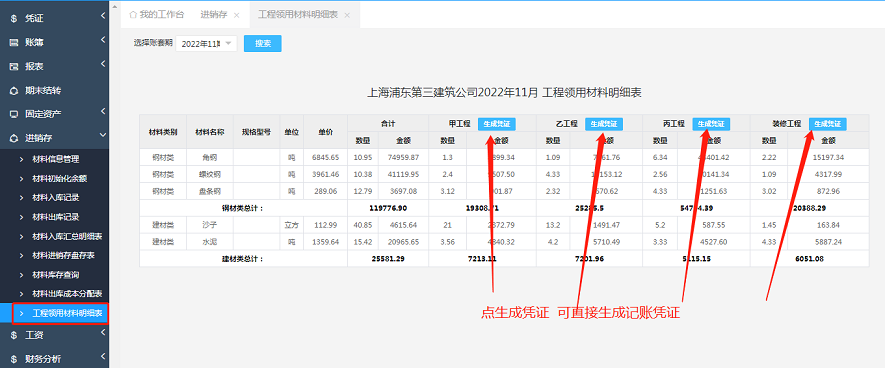Image resolution: width=885 pixels, height=368 pixels.
Task: Click the 角钢 material name cell
Action: click(x=210, y=157)
